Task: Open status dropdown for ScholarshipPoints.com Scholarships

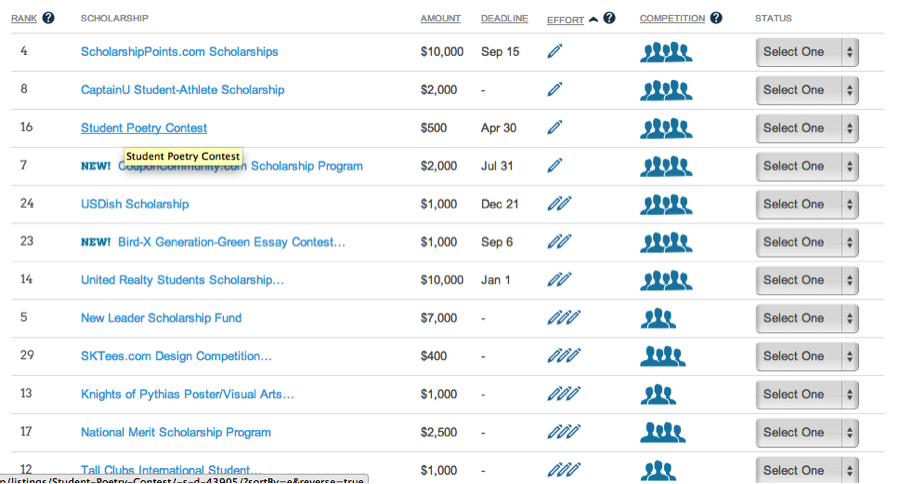Action: click(x=807, y=52)
